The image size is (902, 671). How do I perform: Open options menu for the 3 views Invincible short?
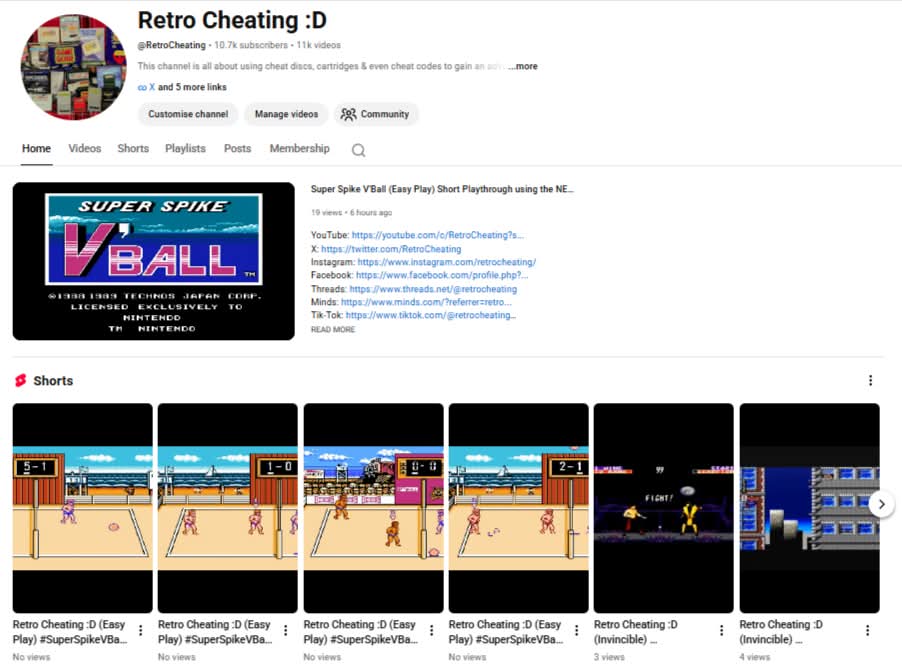[721, 630]
